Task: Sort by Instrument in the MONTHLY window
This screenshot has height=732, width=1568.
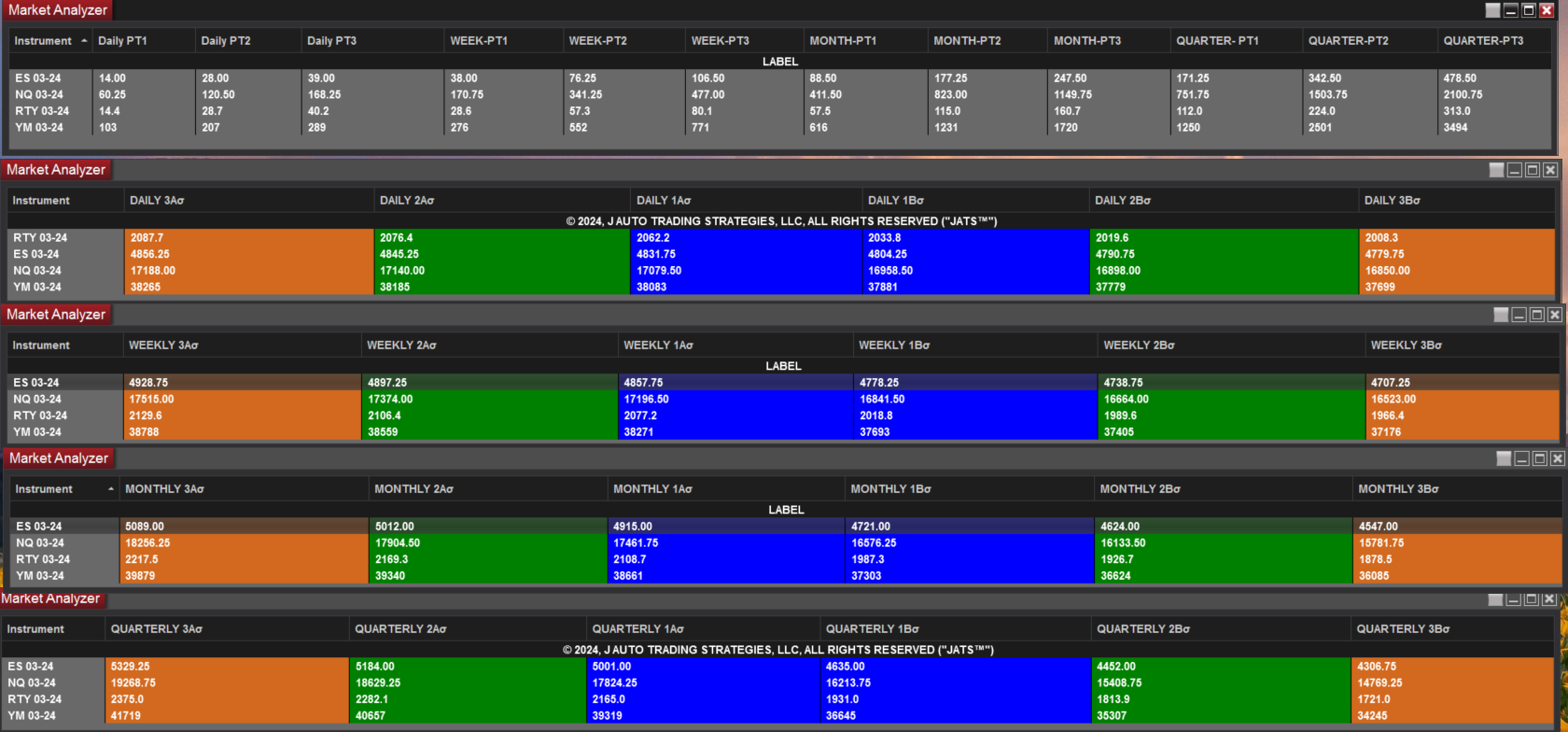Action: point(64,489)
